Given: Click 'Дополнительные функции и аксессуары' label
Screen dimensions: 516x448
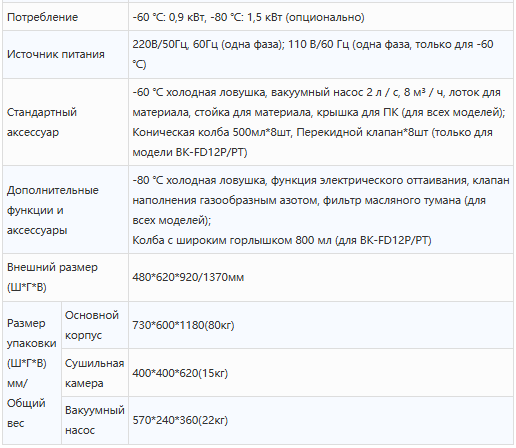Looking at the screenshot, I should [53, 210].
